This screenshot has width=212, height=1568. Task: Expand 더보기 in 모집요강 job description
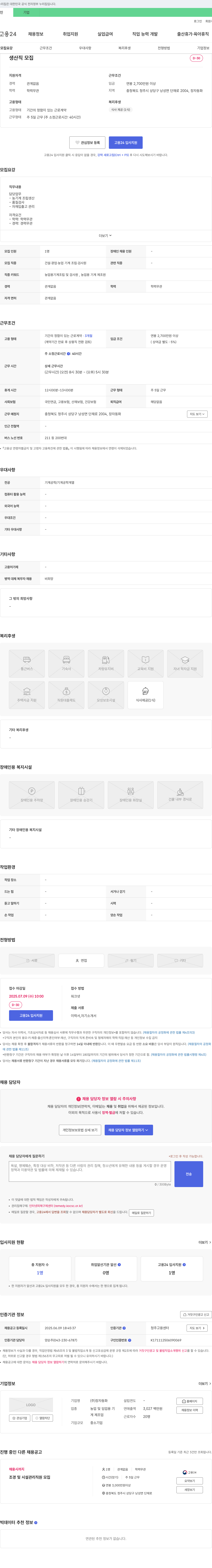point(106,235)
